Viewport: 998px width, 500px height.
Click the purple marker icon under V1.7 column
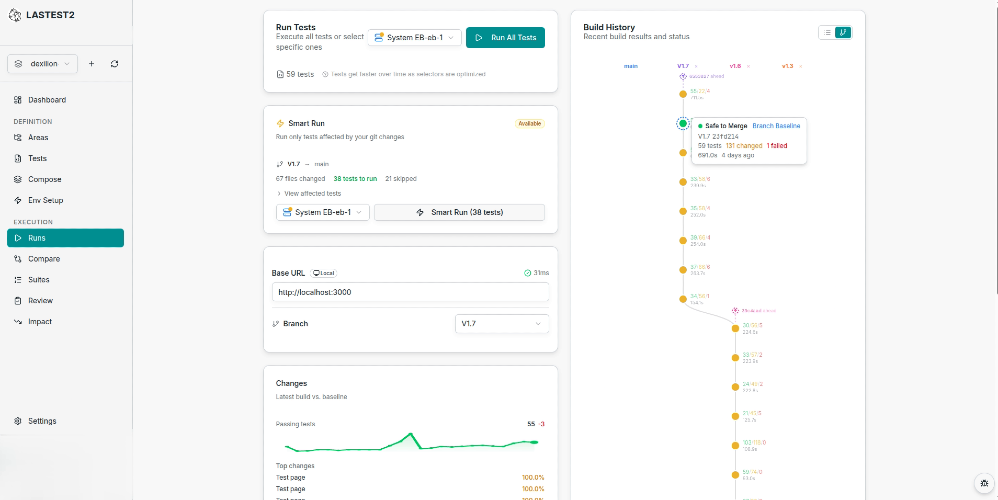[x=683, y=76]
